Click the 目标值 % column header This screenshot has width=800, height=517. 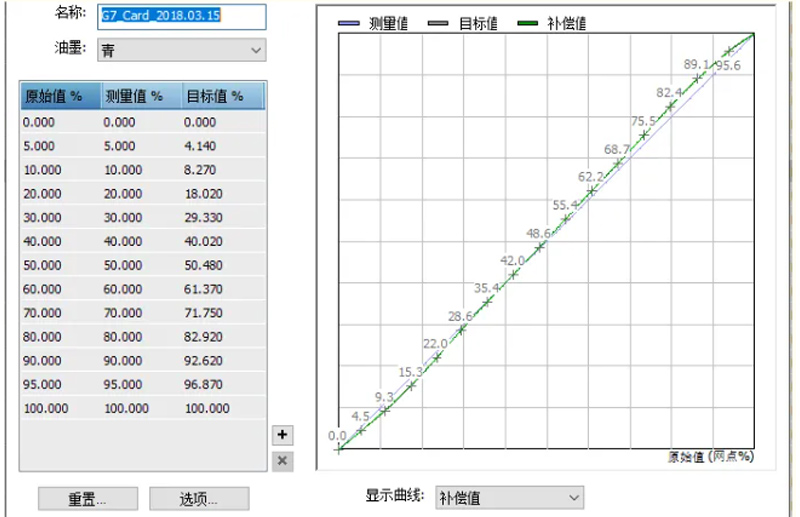coord(222,96)
